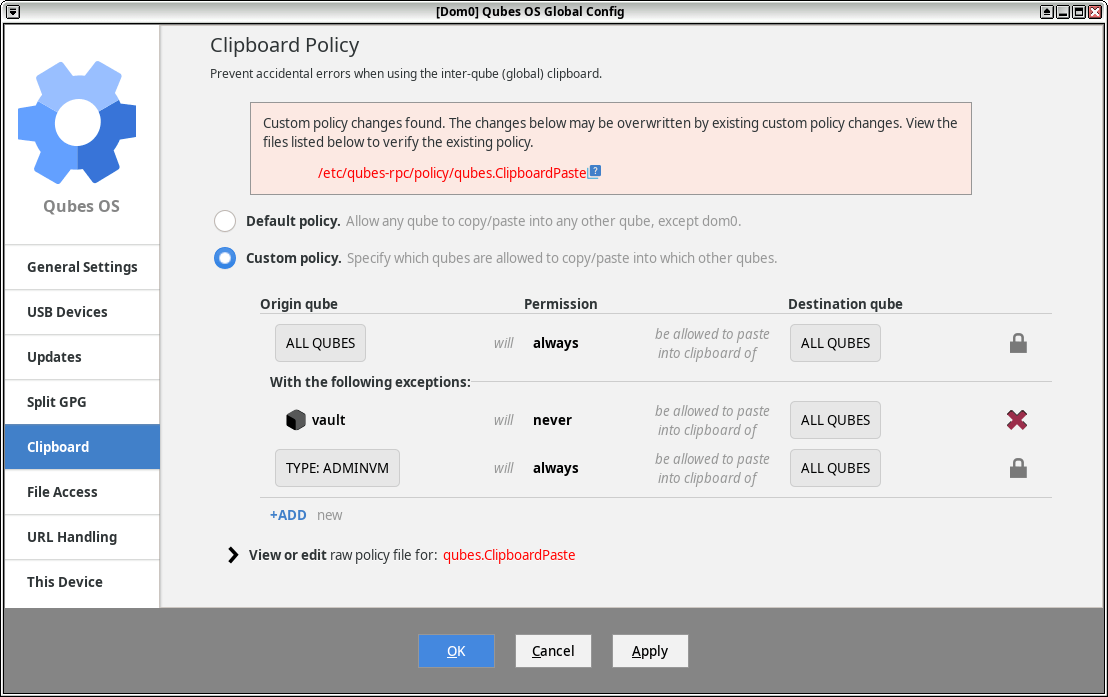Image resolution: width=1108 pixels, height=697 pixels.
Task: Open the help tooltip next to the policy path
Action: click(x=594, y=171)
